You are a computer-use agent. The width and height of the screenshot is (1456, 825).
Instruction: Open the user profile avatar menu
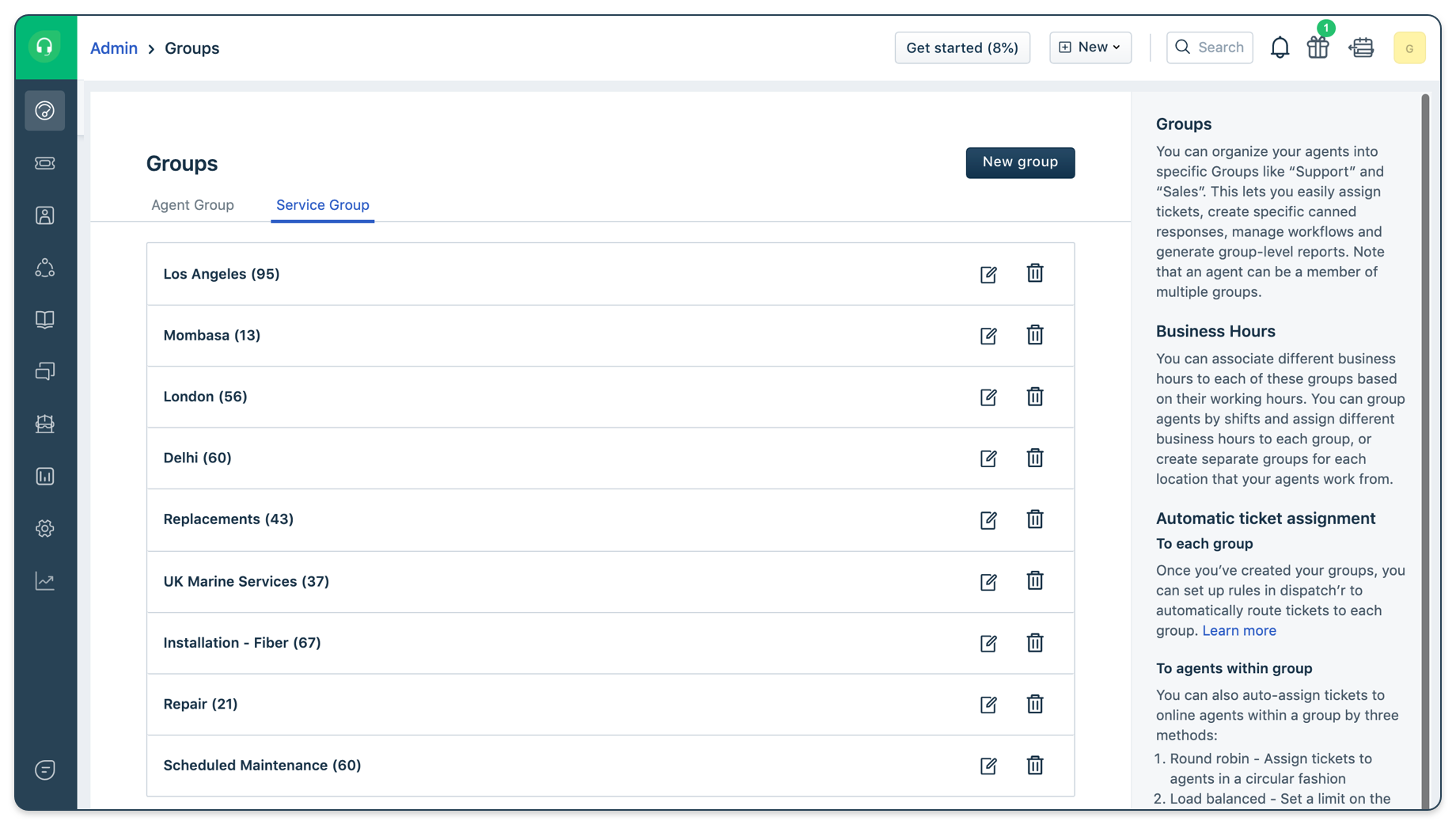[x=1409, y=48]
